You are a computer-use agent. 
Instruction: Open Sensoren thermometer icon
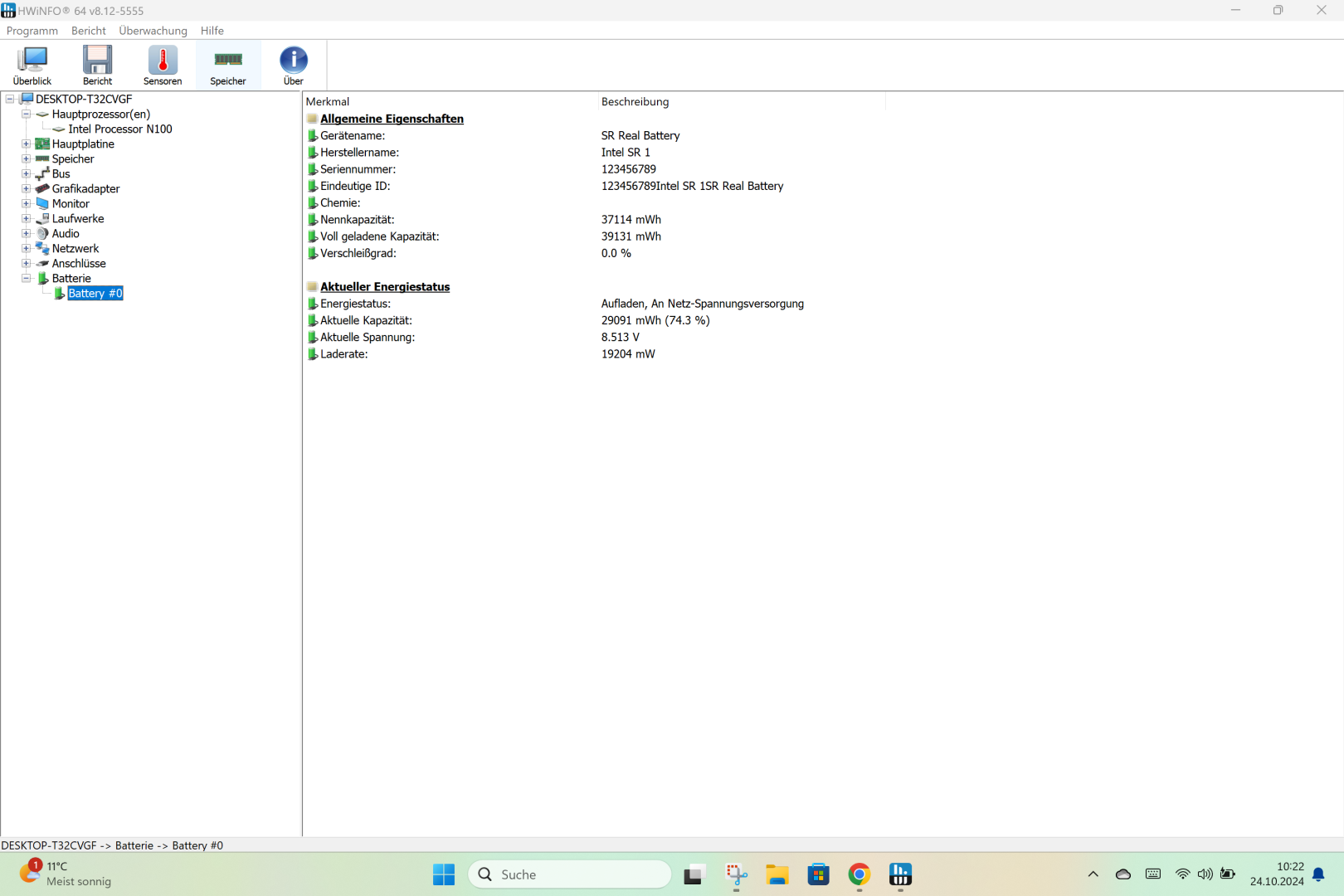tap(163, 65)
